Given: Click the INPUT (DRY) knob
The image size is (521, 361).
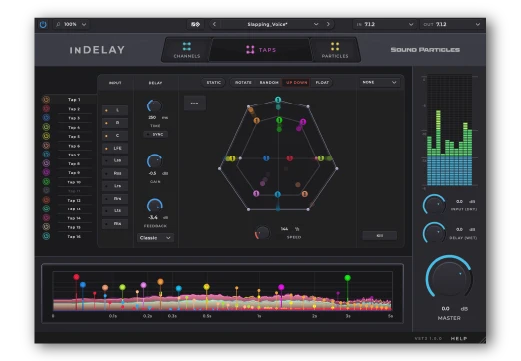Looking at the screenshot, I should pos(434,204).
